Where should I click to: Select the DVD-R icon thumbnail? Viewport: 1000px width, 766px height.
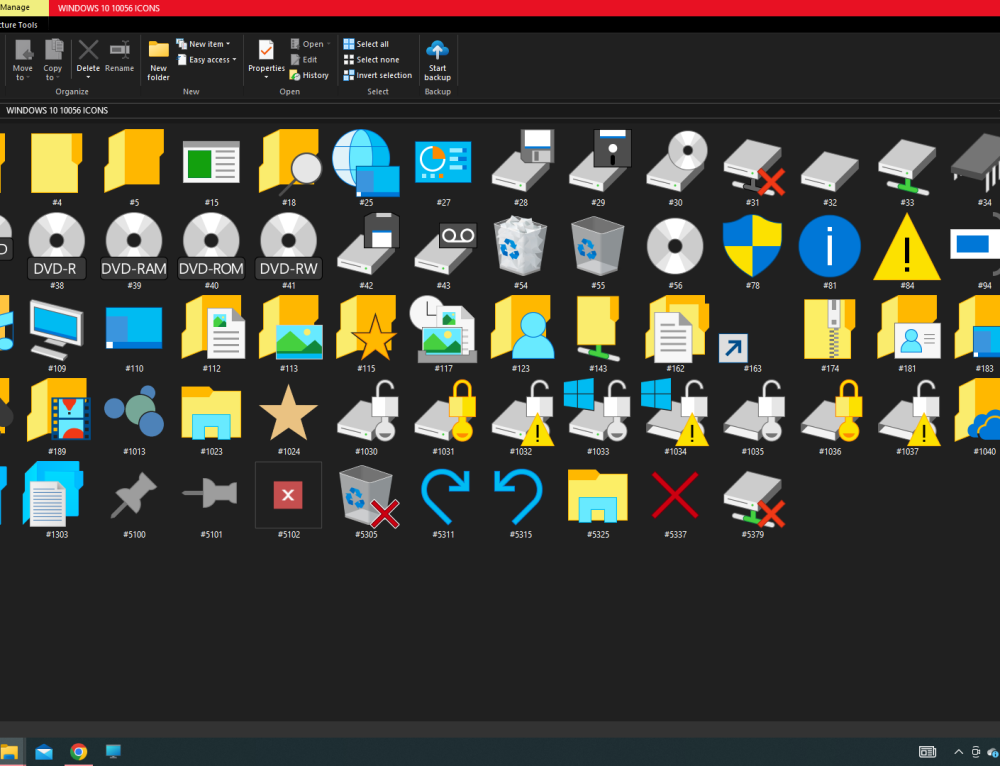pyautogui.click(x=56, y=242)
